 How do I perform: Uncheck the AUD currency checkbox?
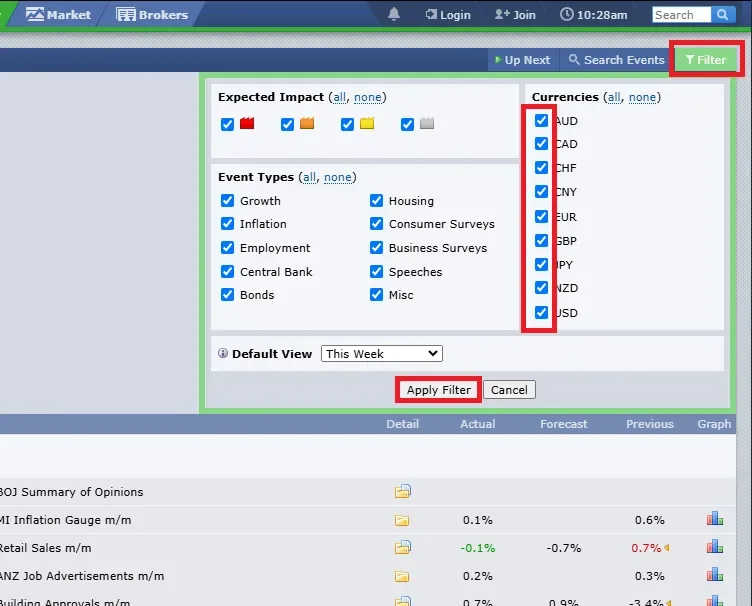click(541, 120)
